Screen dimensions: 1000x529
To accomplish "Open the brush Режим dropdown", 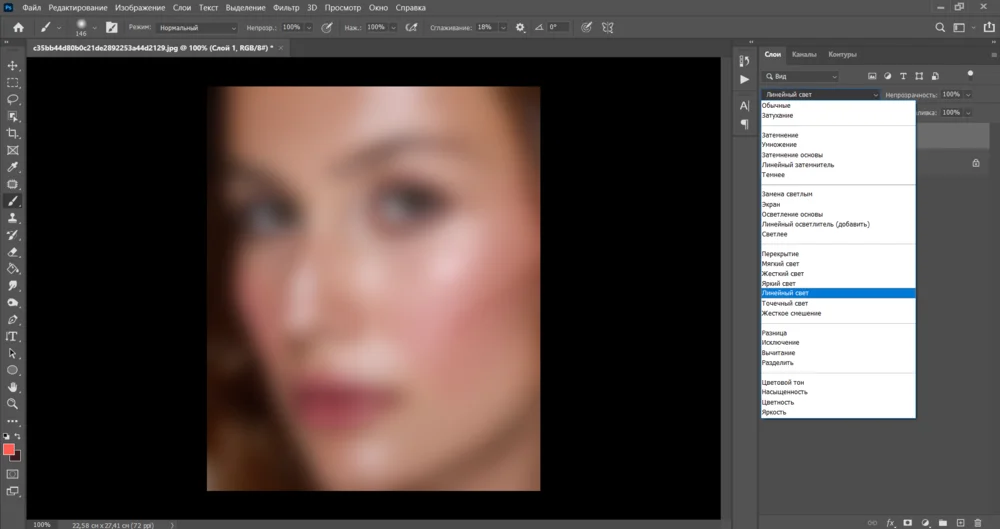I will [197, 27].
